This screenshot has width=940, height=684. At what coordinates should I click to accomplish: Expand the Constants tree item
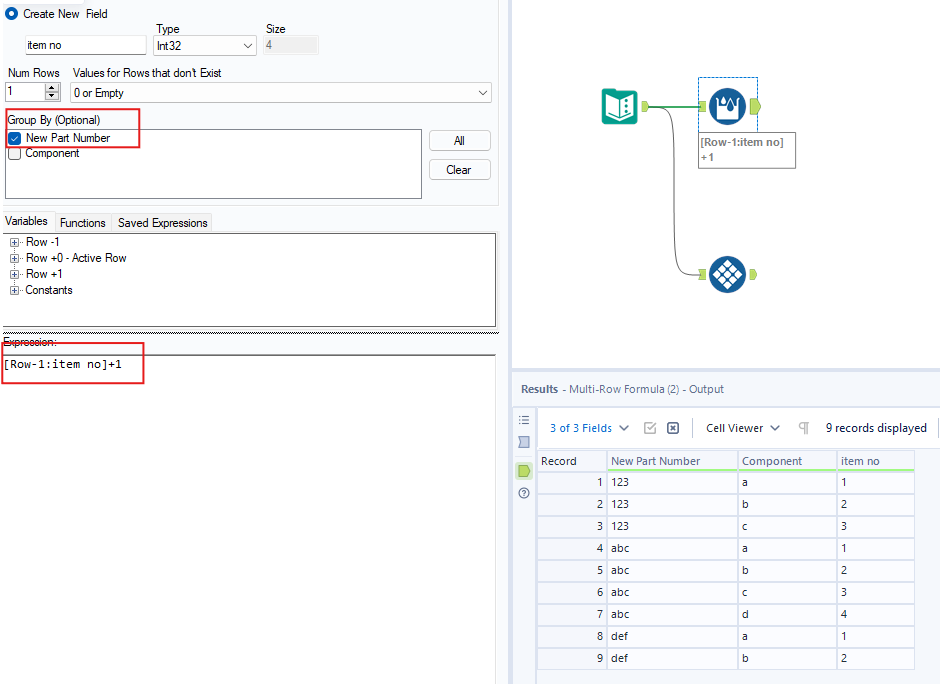(x=13, y=290)
